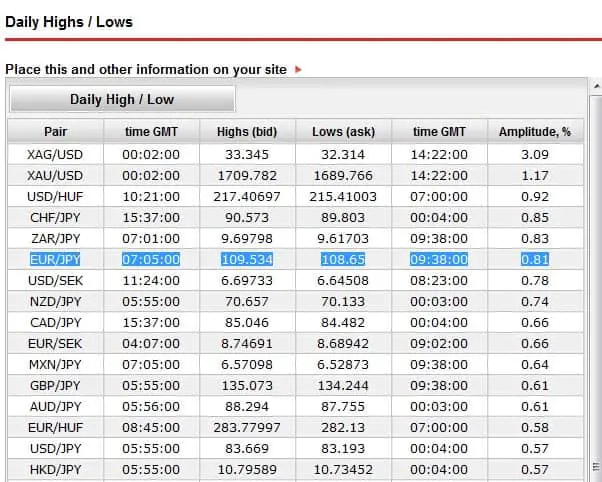Image resolution: width=602 pixels, height=482 pixels.
Task: Click the 8.74691 high value
Action: (247, 343)
